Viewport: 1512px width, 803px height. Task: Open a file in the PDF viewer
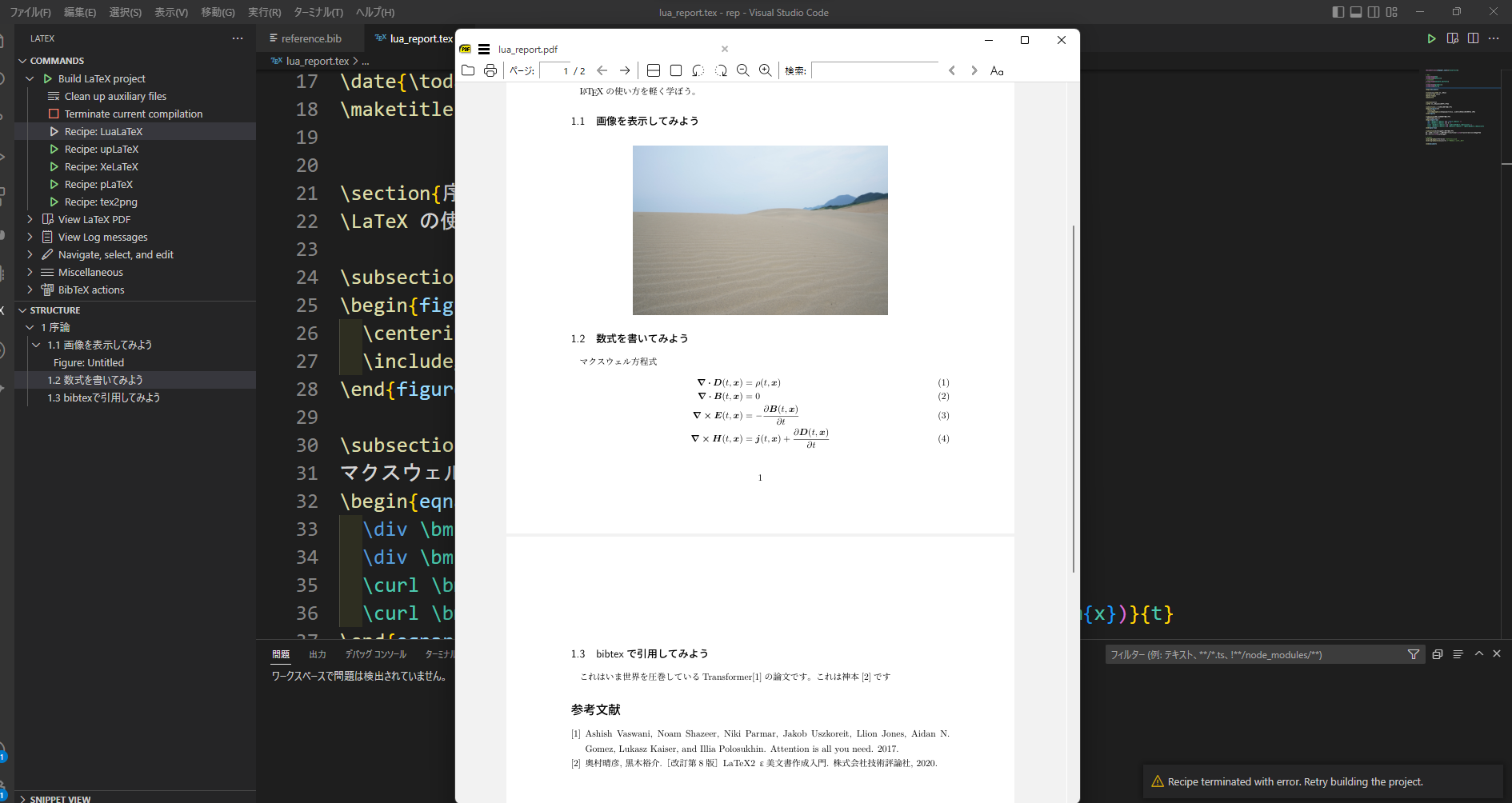(x=468, y=70)
